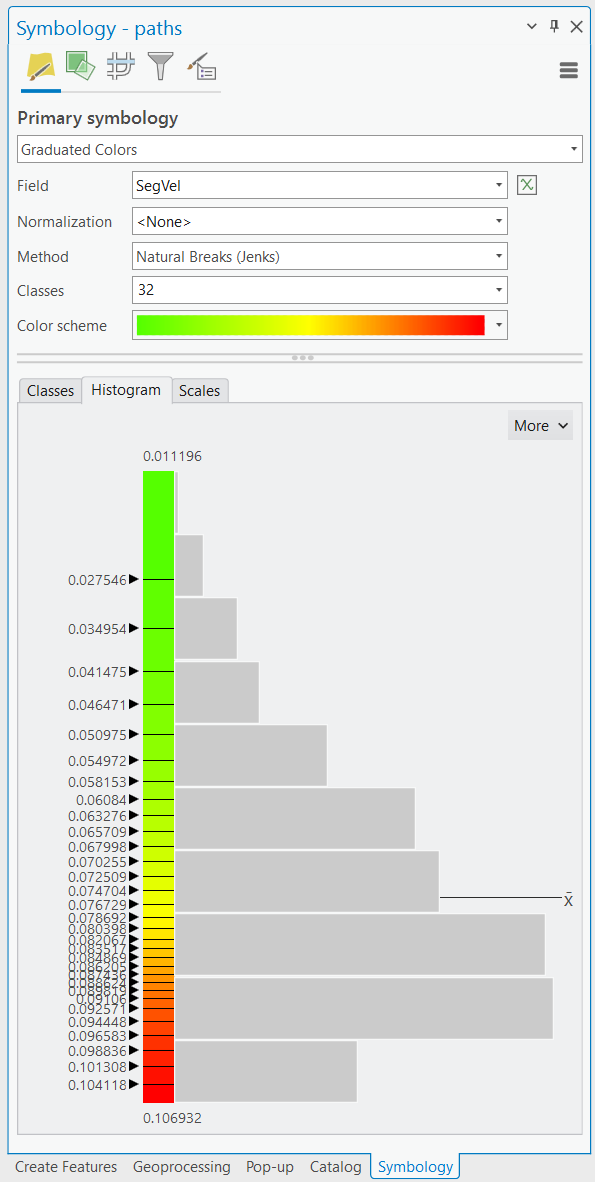
Task: Select the 0.050975 class break handle
Action: pos(134,733)
